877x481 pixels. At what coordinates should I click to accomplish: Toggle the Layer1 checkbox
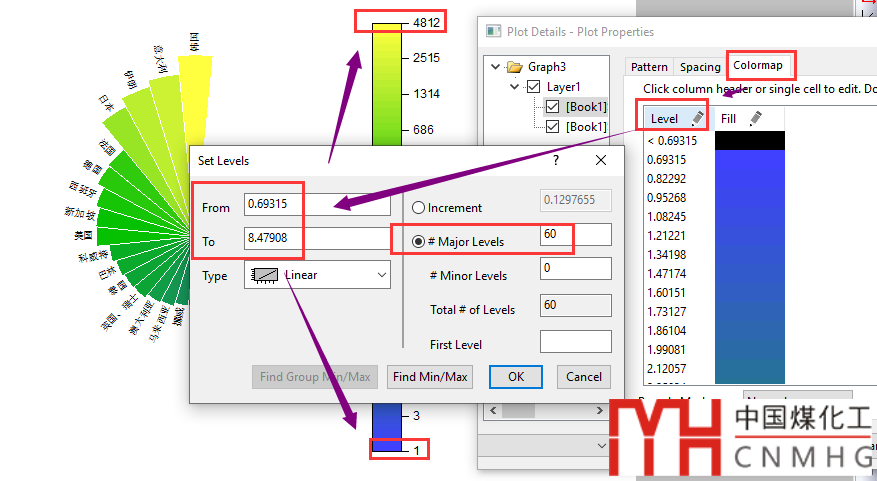(534, 87)
